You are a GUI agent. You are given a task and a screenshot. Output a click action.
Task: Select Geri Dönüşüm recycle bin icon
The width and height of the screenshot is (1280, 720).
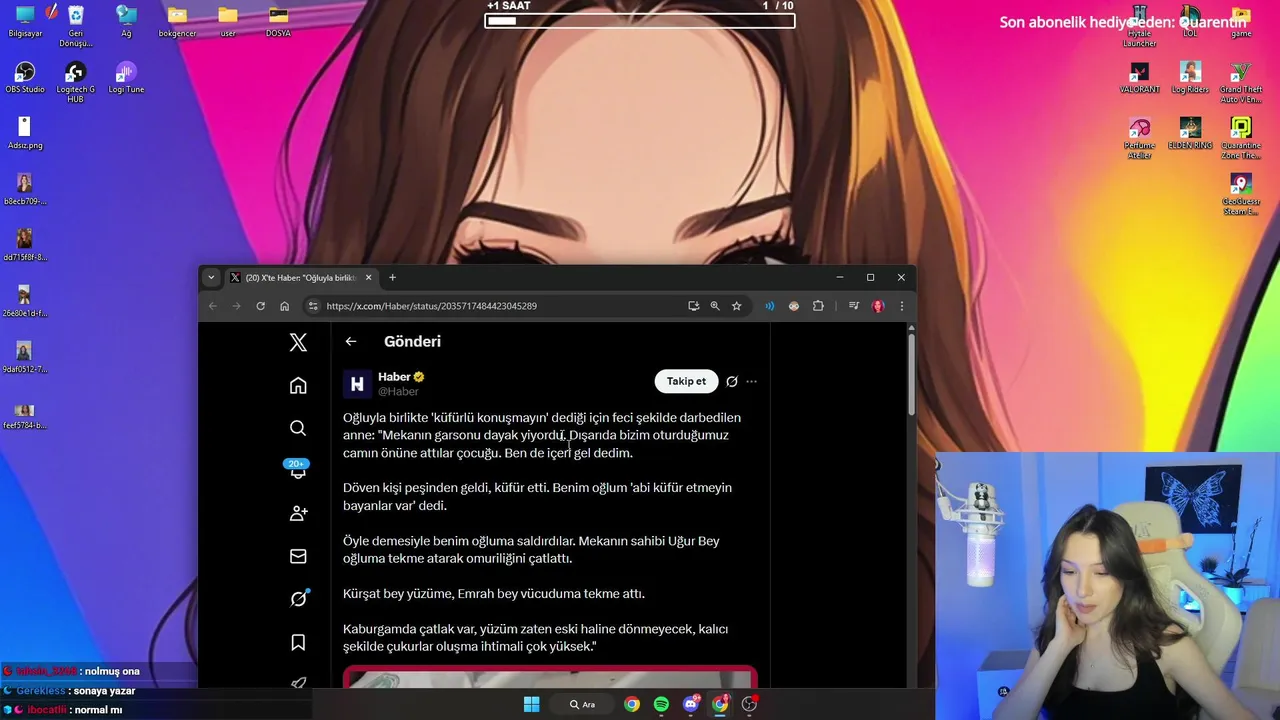pos(75,27)
